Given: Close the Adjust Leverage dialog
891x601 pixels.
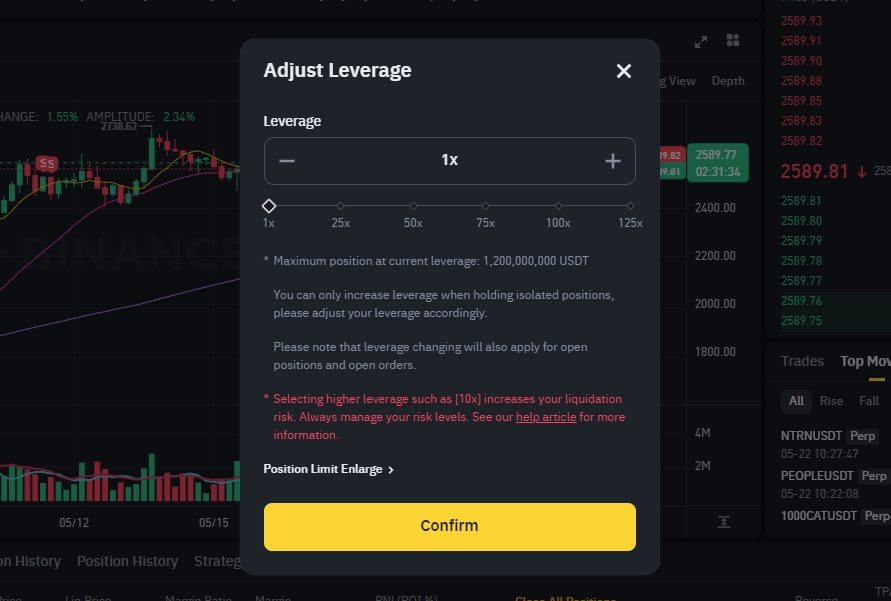Looking at the screenshot, I should pyautogui.click(x=624, y=71).
